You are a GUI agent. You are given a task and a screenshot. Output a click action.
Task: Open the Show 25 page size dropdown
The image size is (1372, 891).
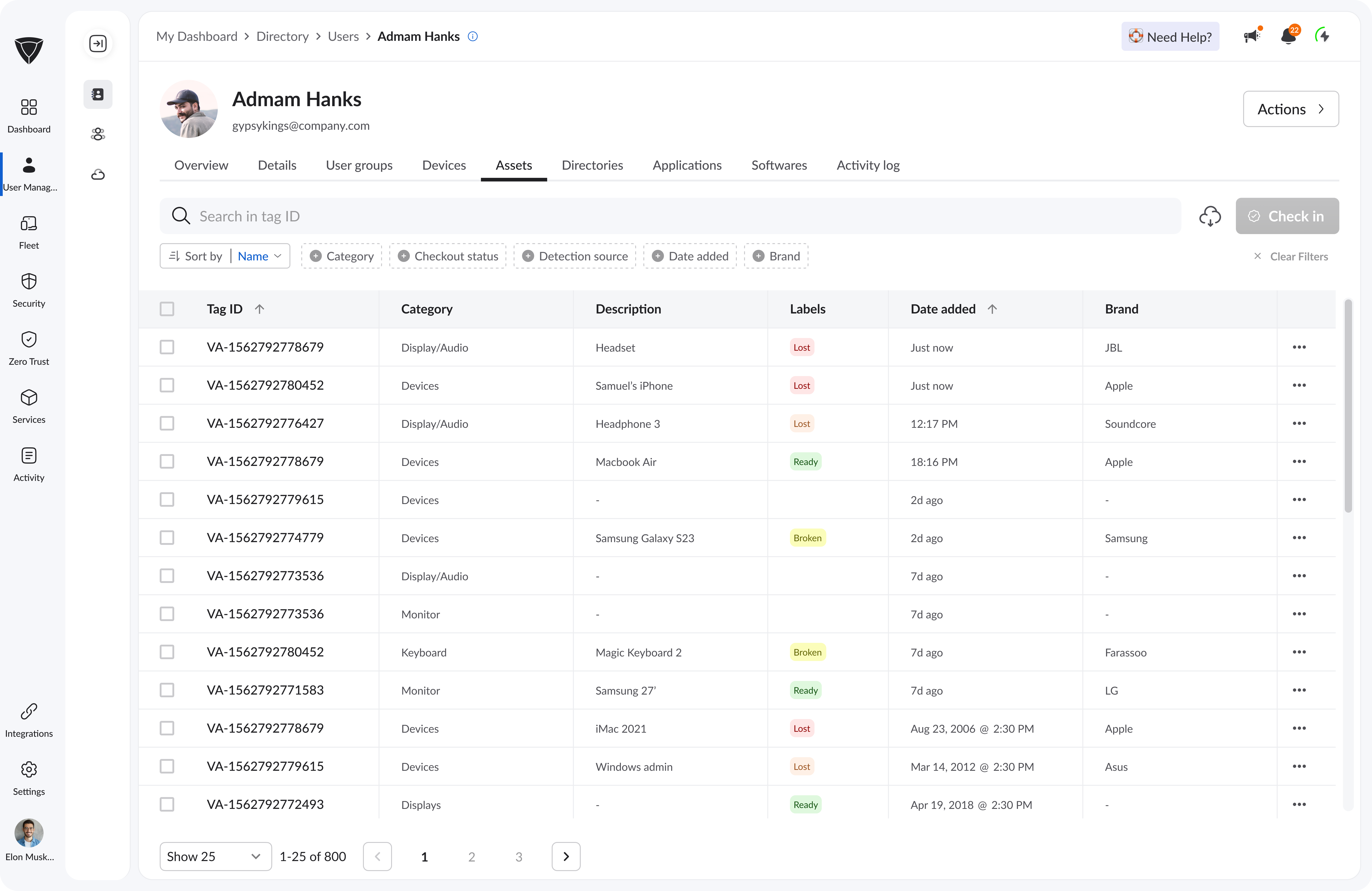coord(216,857)
